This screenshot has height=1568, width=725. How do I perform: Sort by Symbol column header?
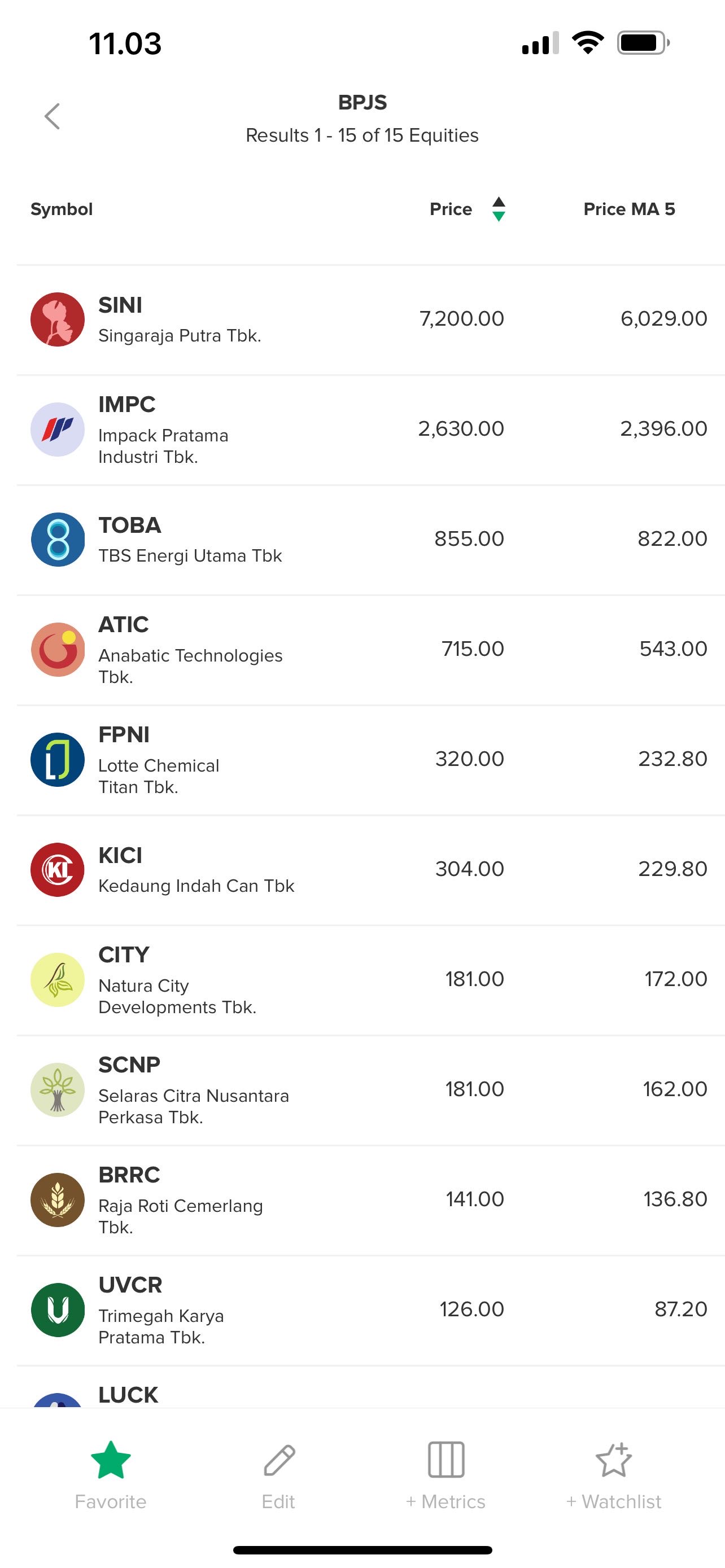pyautogui.click(x=62, y=209)
